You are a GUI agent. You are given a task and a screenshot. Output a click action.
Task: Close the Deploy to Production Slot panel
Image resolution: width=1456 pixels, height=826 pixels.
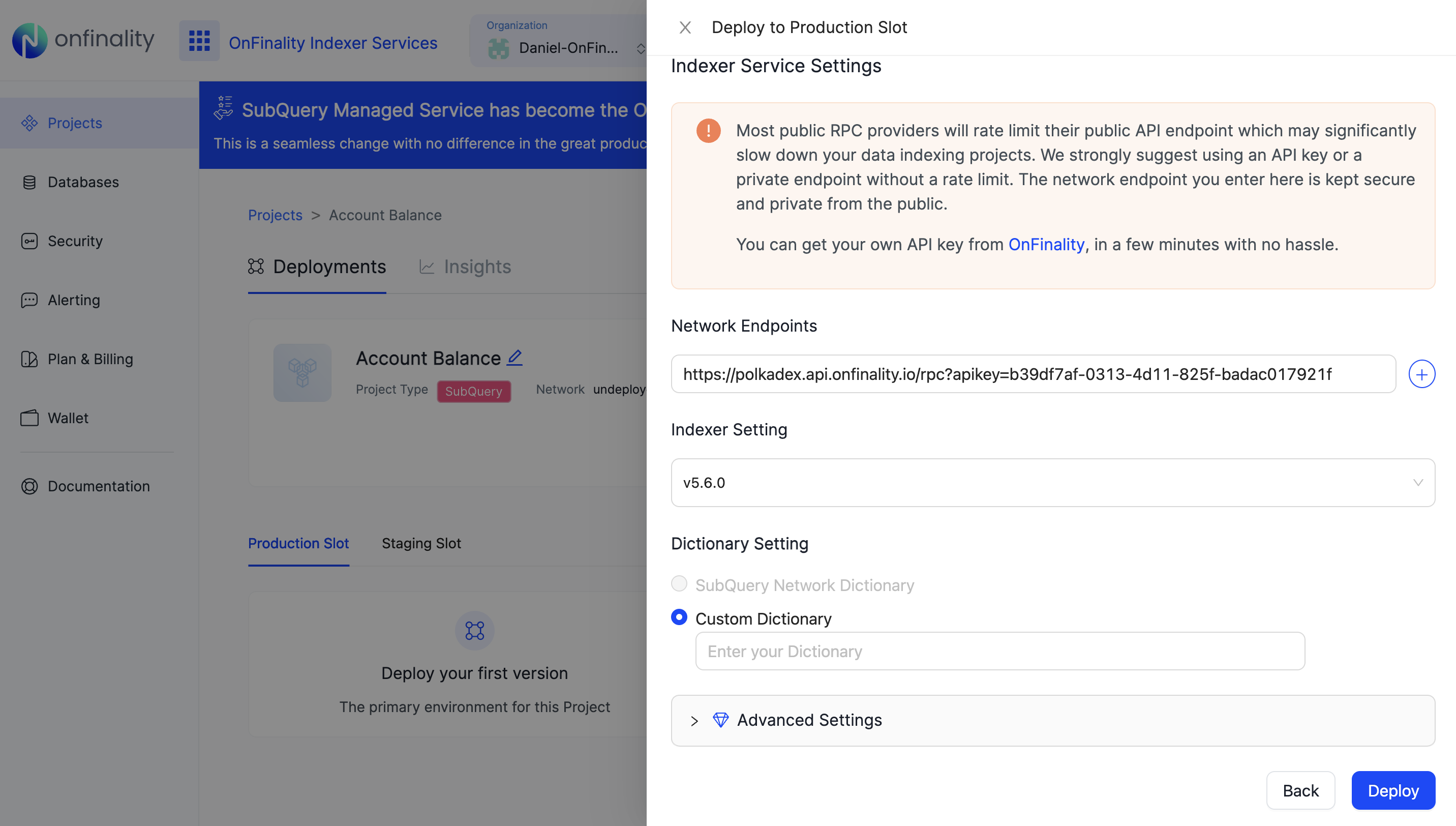pyautogui.click(x=685, y=26)
